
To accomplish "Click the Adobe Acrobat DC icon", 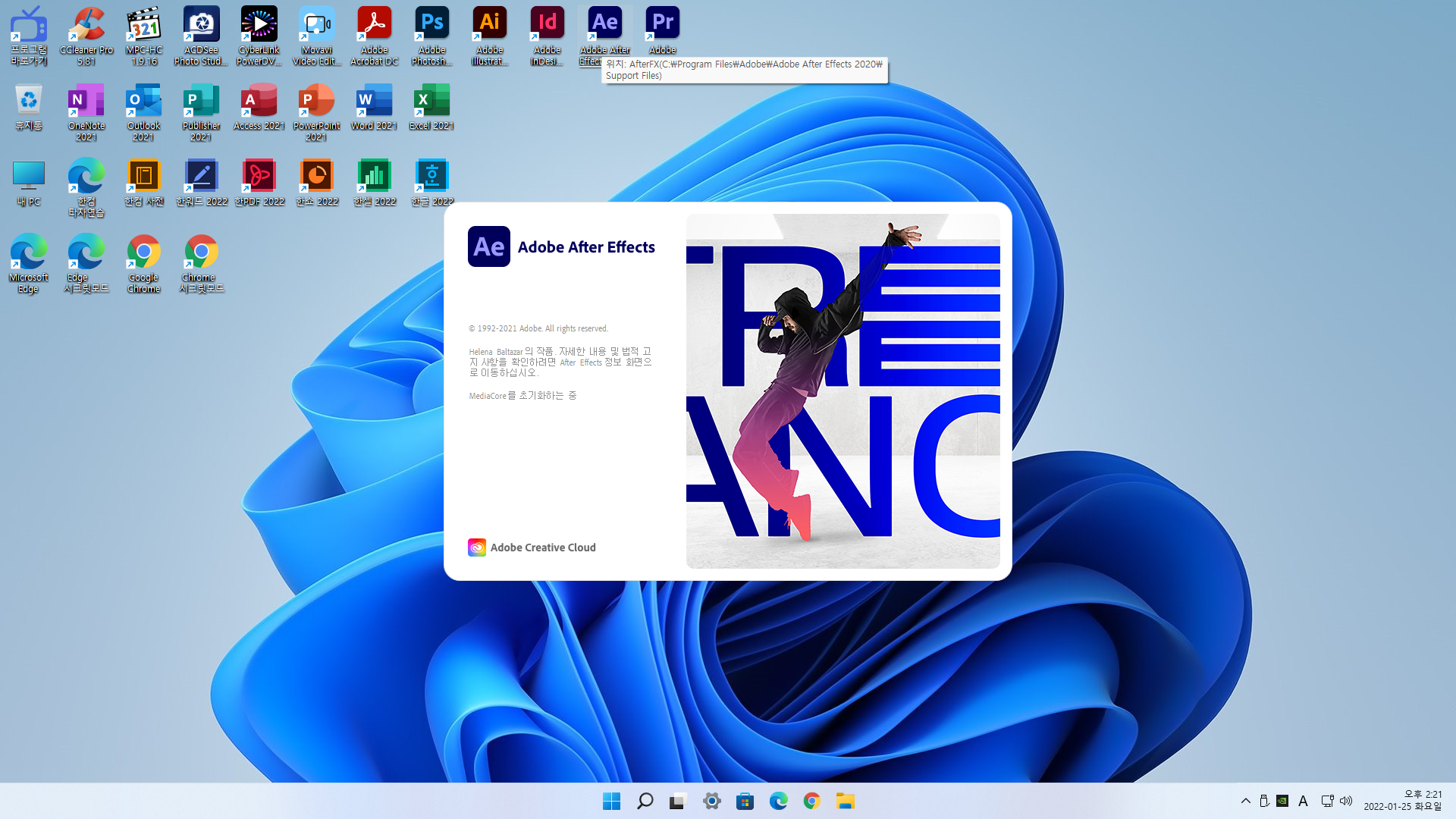I will tap(374, 24).
